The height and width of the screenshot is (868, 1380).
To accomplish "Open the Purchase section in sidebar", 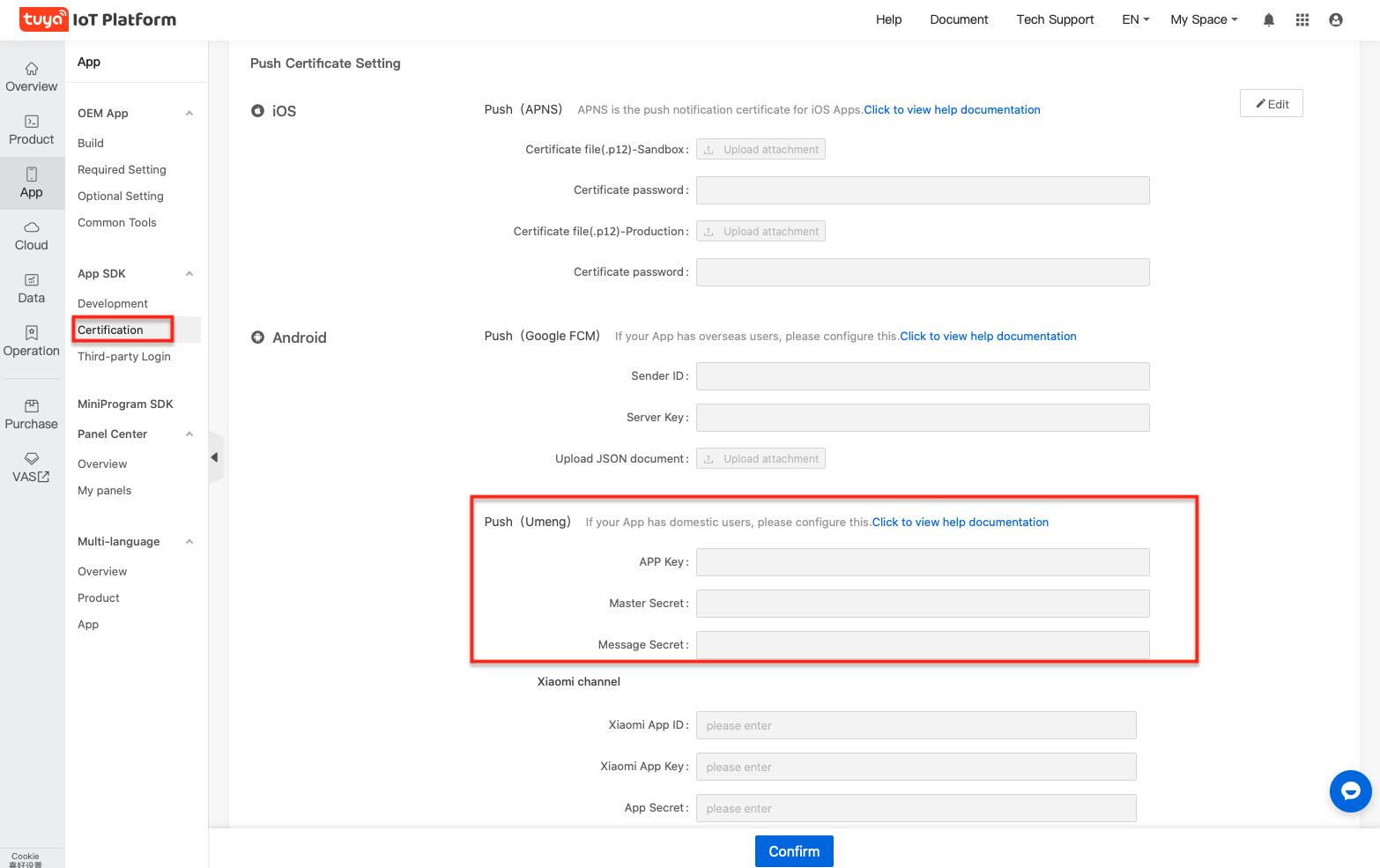I will tap(32, 414).
